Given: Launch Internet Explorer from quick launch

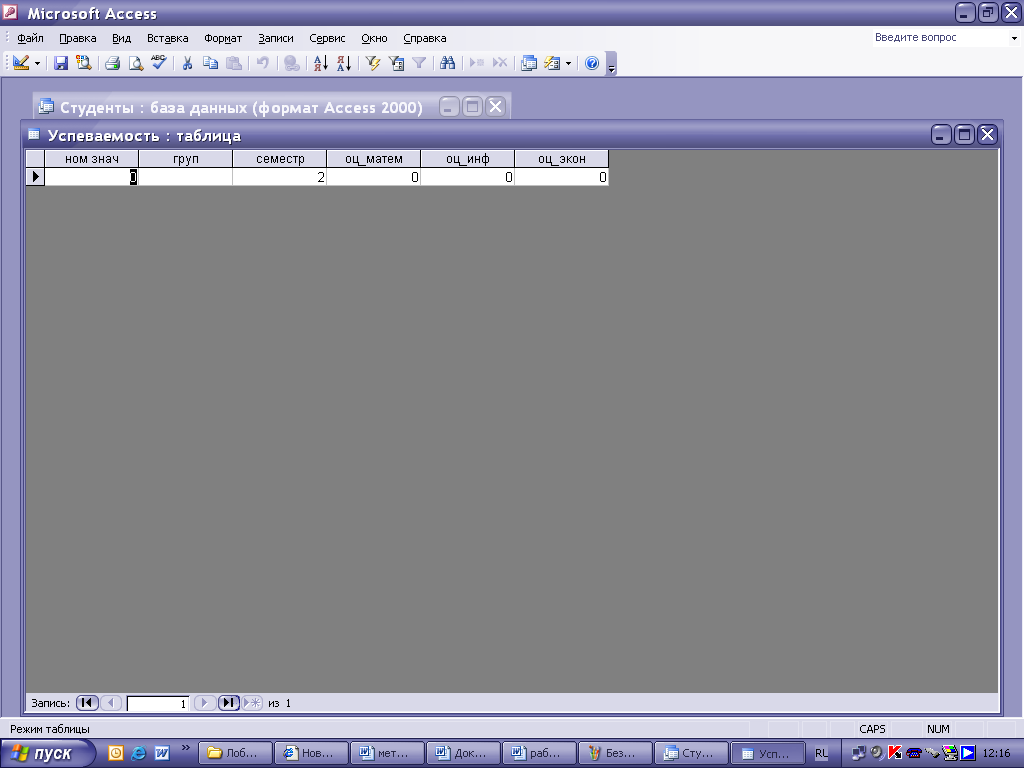Looking at the screenshot, I should point(138,753).
